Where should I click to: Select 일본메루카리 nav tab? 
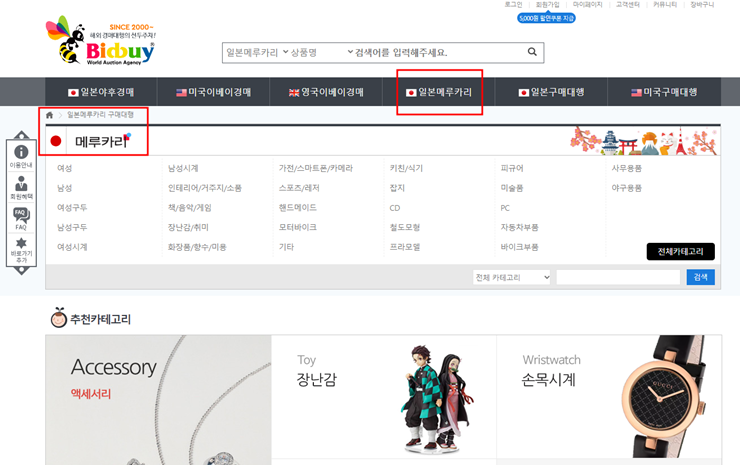(439, 92)
